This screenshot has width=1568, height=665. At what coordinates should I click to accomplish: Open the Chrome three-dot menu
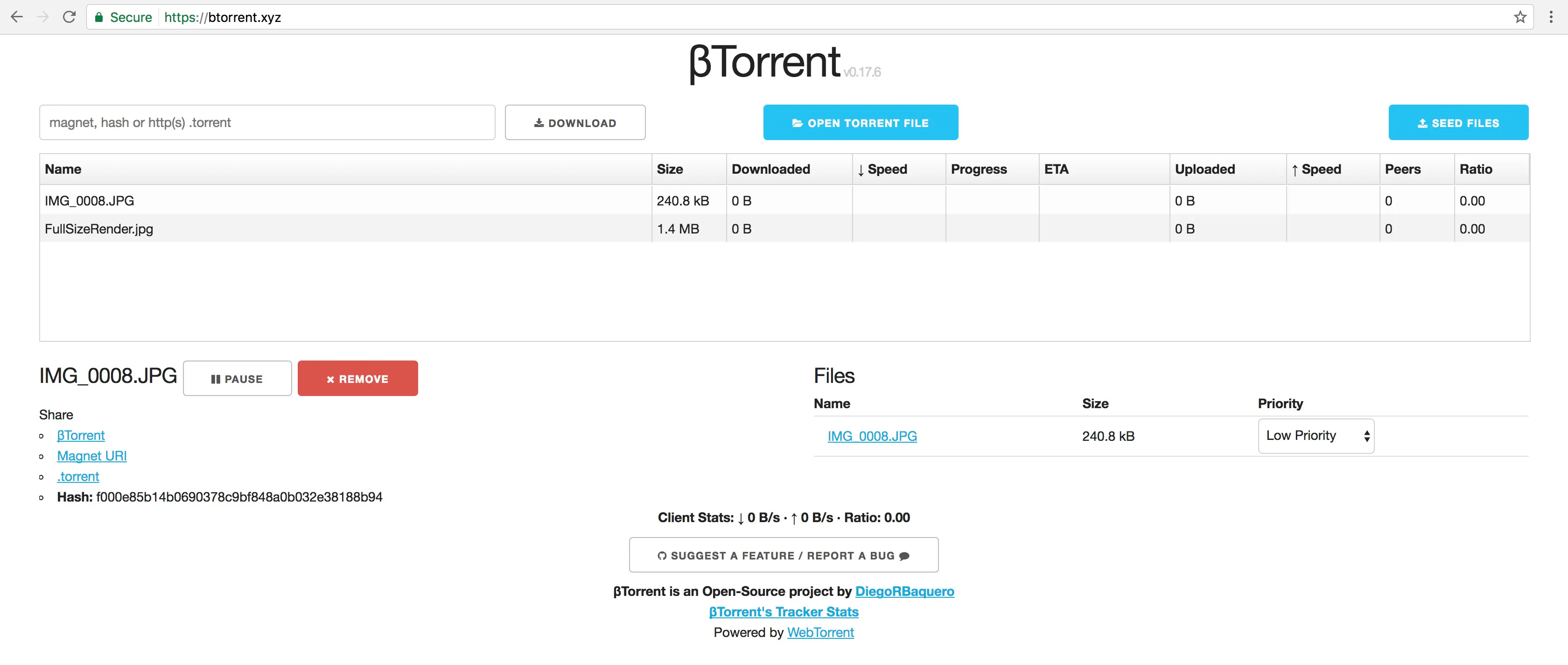click(1550, 17)
